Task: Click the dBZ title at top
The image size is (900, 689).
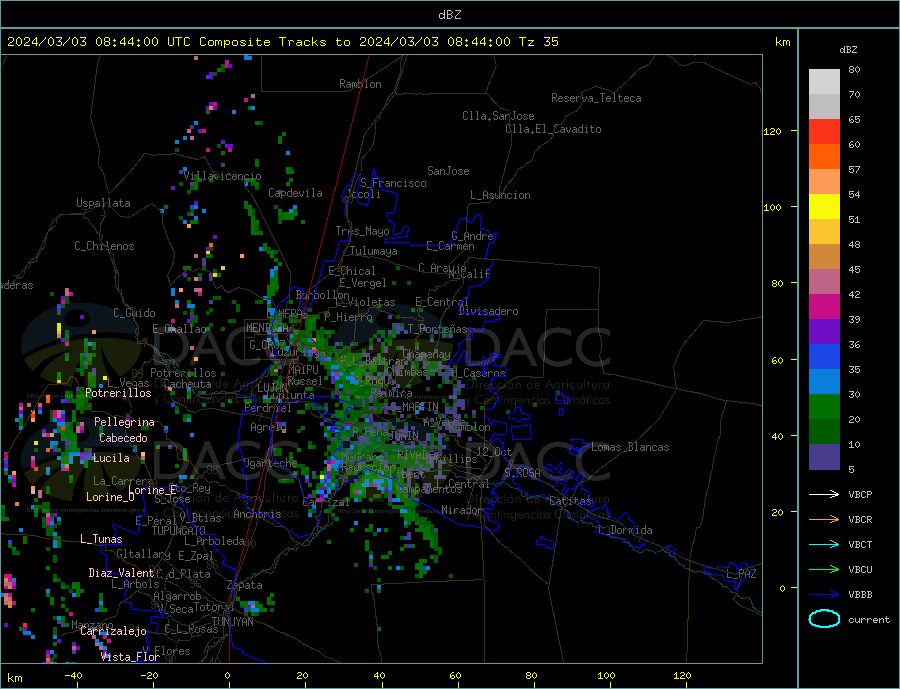Action: pos(449,15)
